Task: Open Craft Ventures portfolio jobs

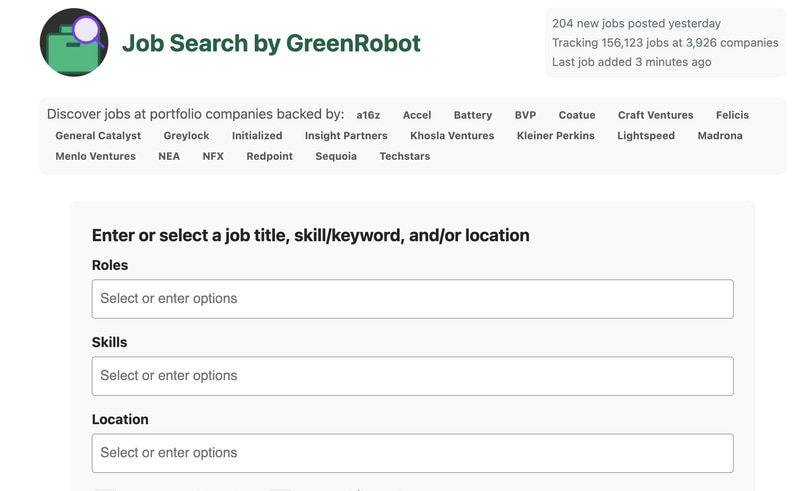Action: (x=655, y=115)
